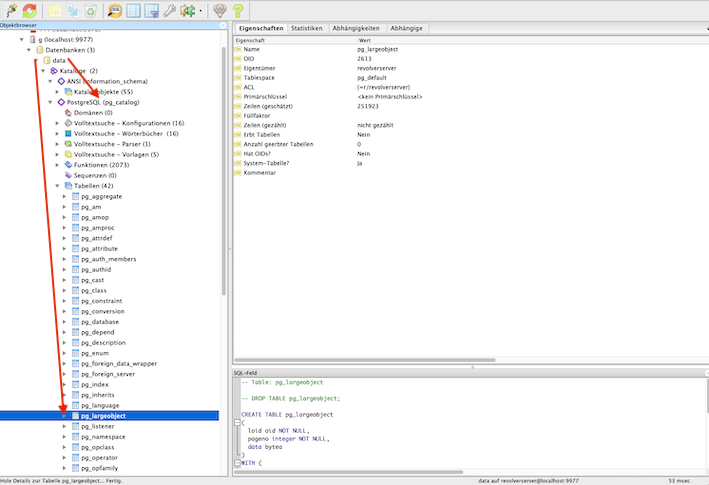This screenshot has height=485, width=709.
Task: Expand Volltextsuche – Parser (1) node
Action: coord(58,144)
